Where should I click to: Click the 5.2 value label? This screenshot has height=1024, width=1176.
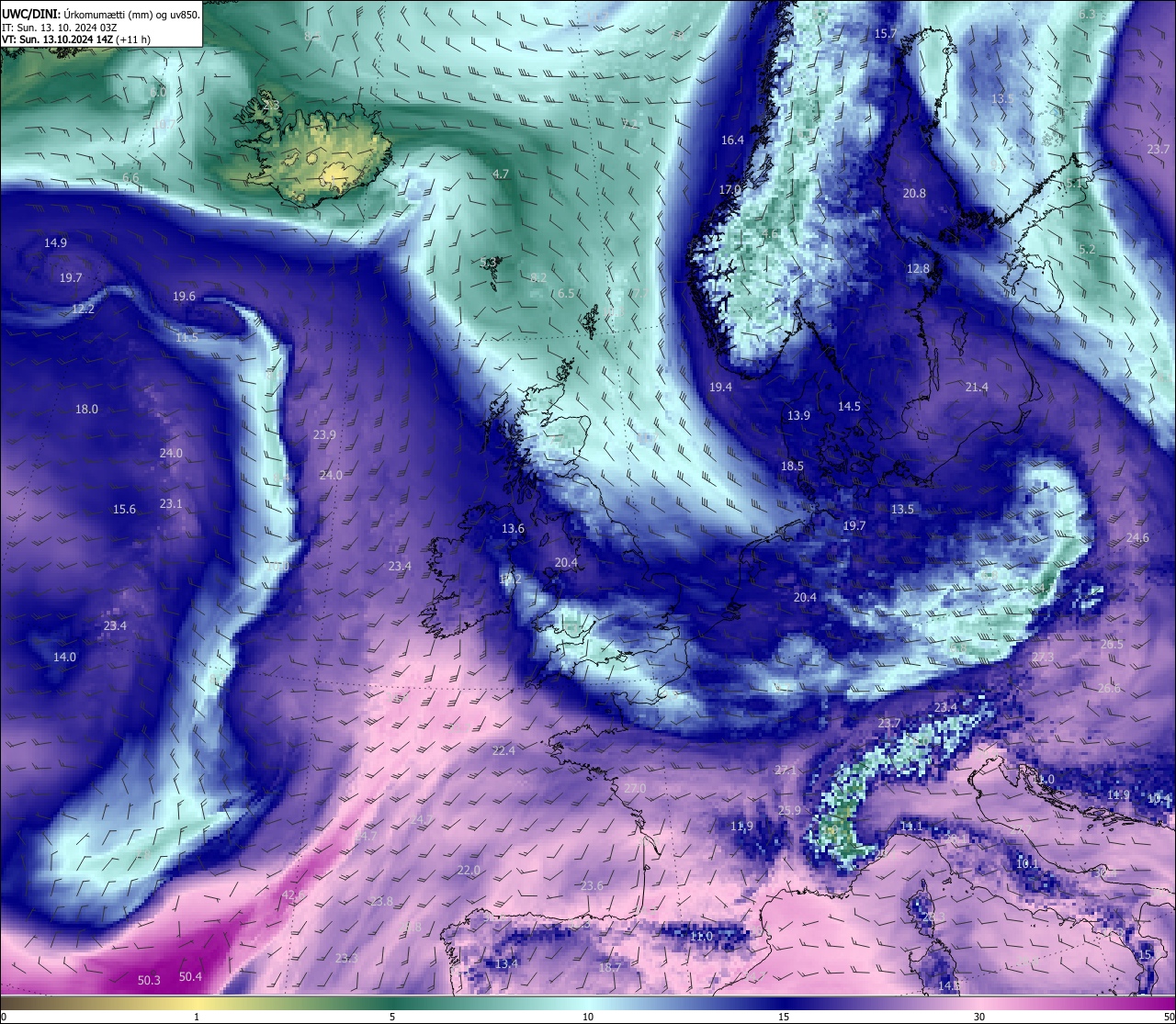point(1087,249)
